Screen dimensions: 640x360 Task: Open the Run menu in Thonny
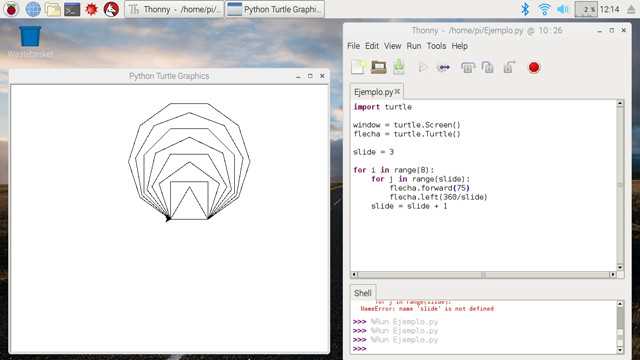[413, 46]
